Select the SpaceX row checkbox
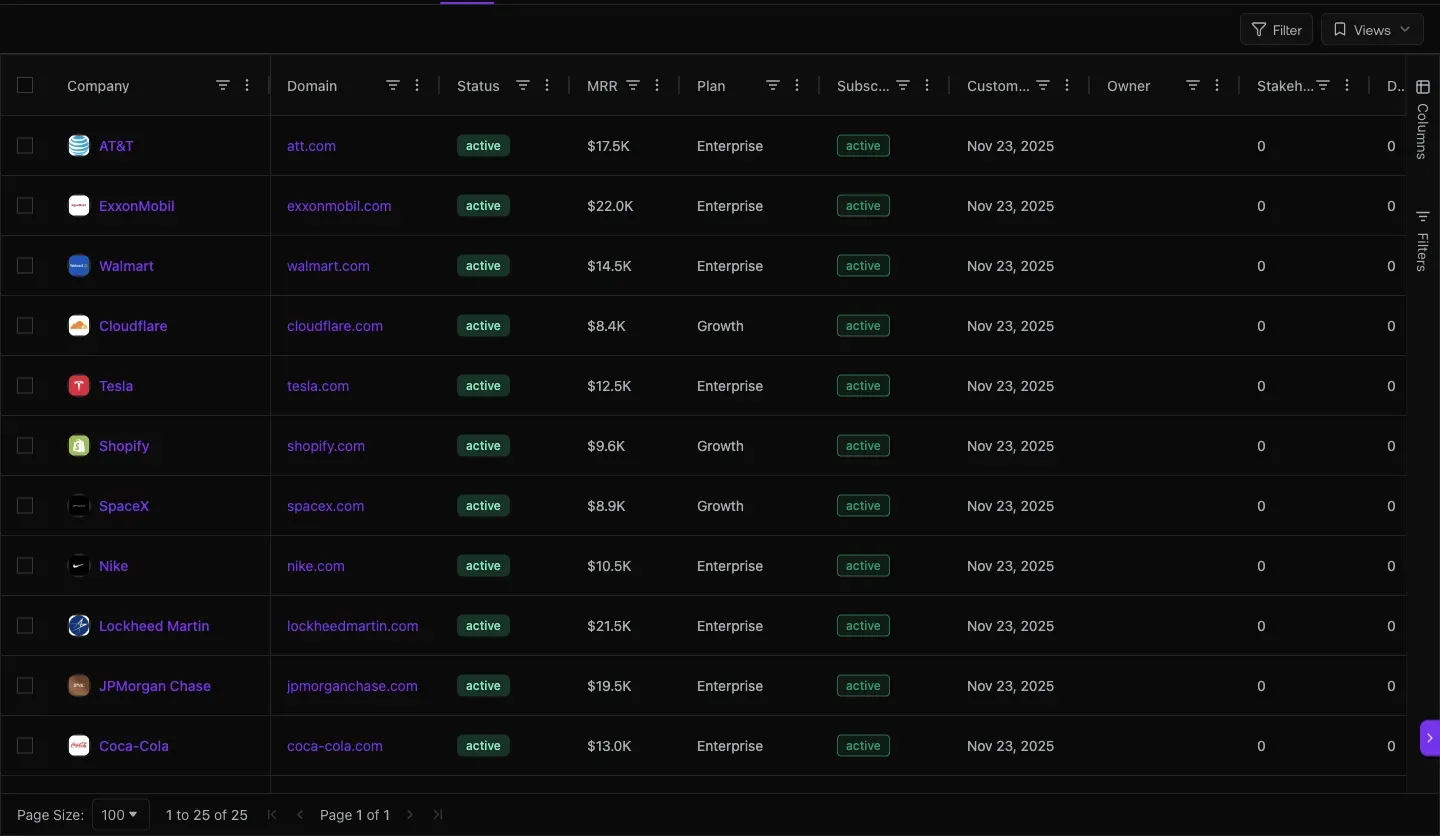 pyautogui.click(x=25, y=506)
